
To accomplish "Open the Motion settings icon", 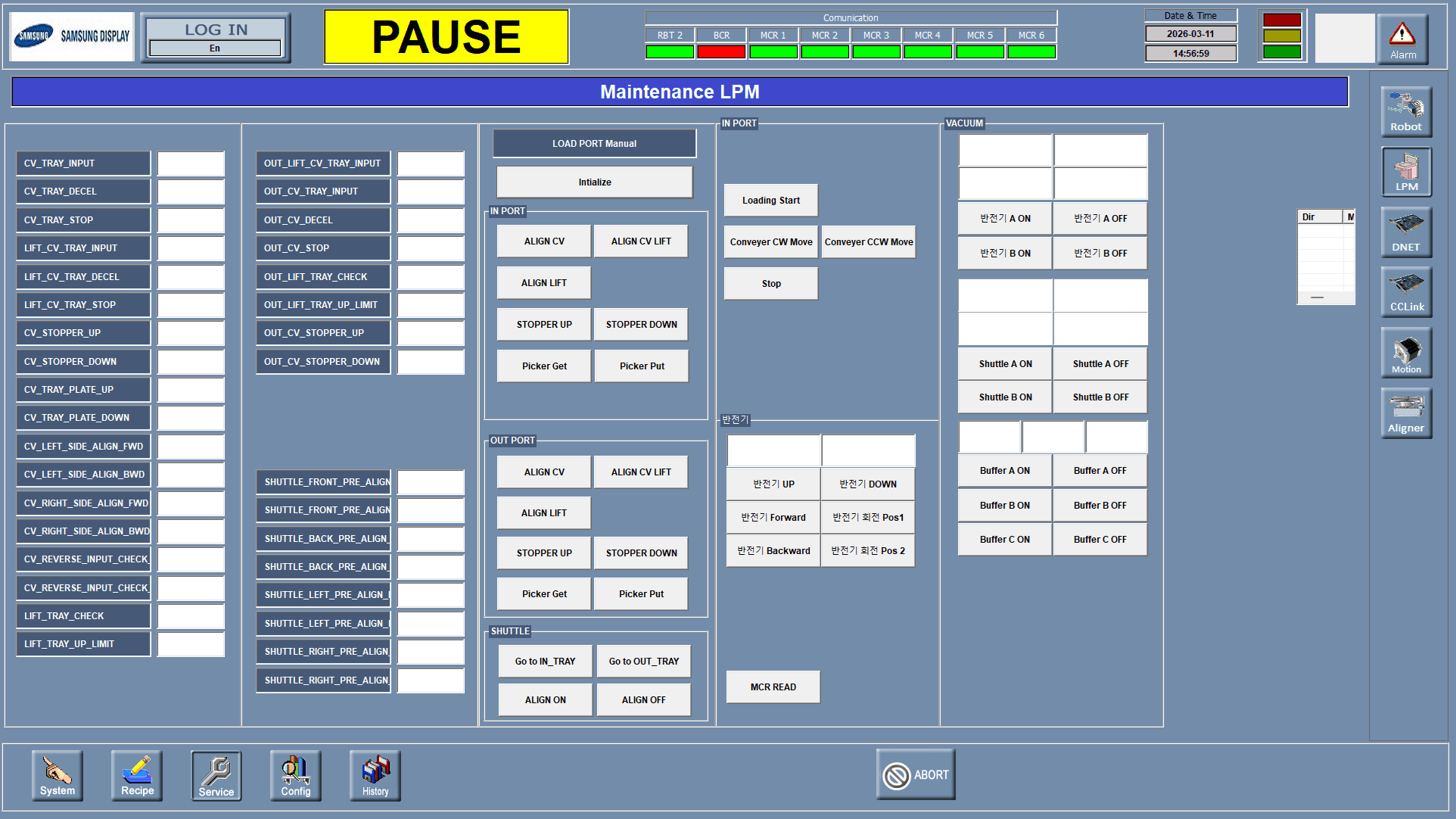I will [1405, 353].
